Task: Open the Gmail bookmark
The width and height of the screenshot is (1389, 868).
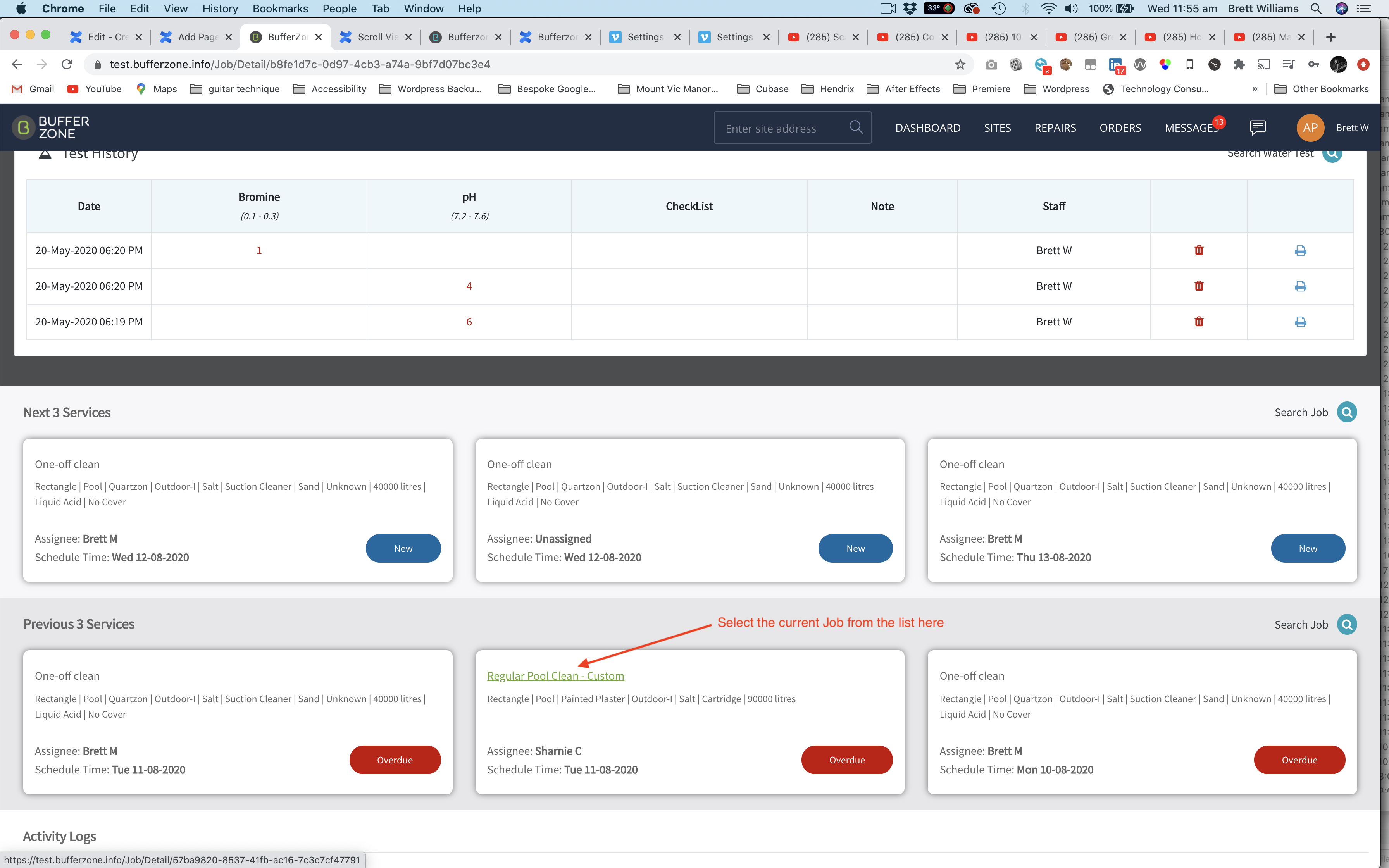Action: tap(33, 89)
